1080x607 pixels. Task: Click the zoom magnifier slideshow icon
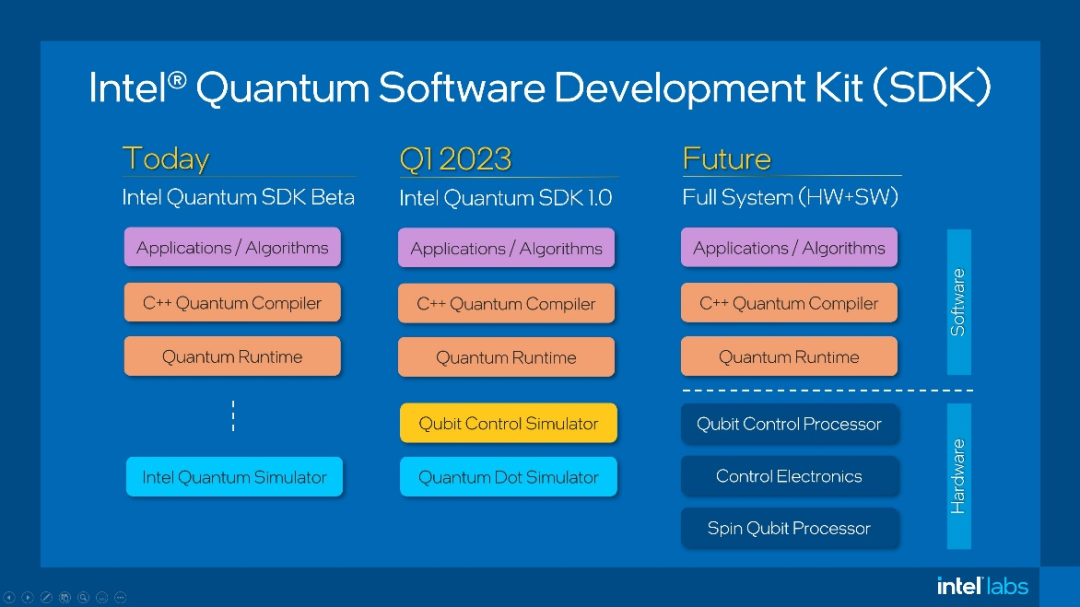tap(83, 597)
